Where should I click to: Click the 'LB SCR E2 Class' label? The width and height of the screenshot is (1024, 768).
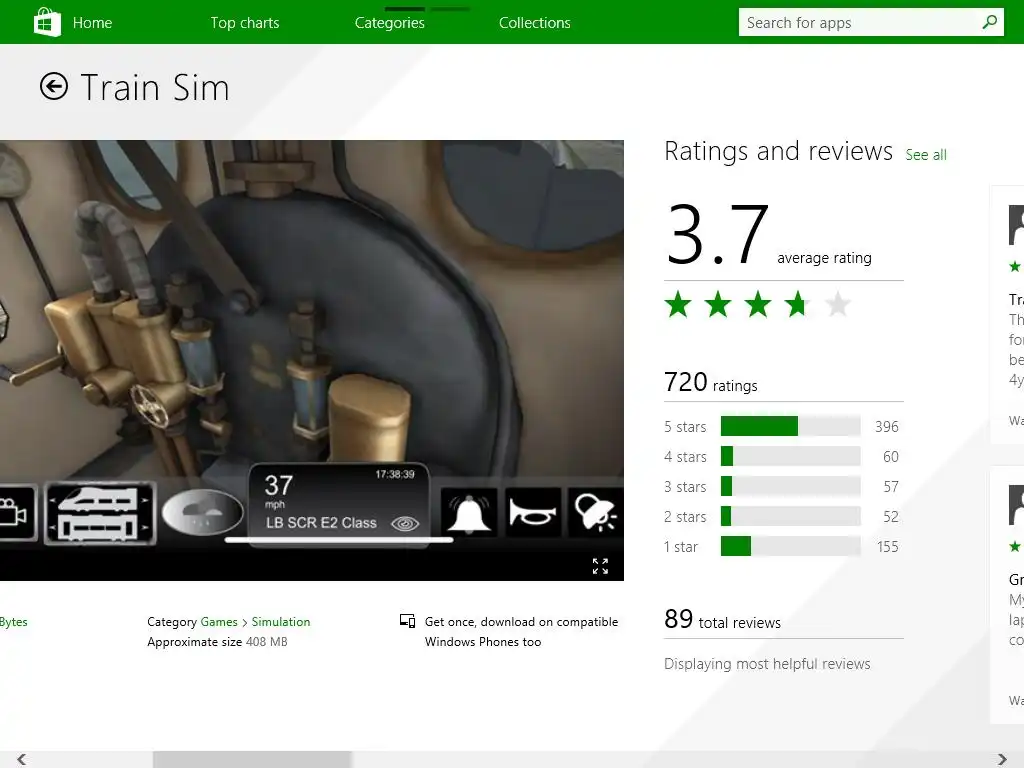(321, 523)
